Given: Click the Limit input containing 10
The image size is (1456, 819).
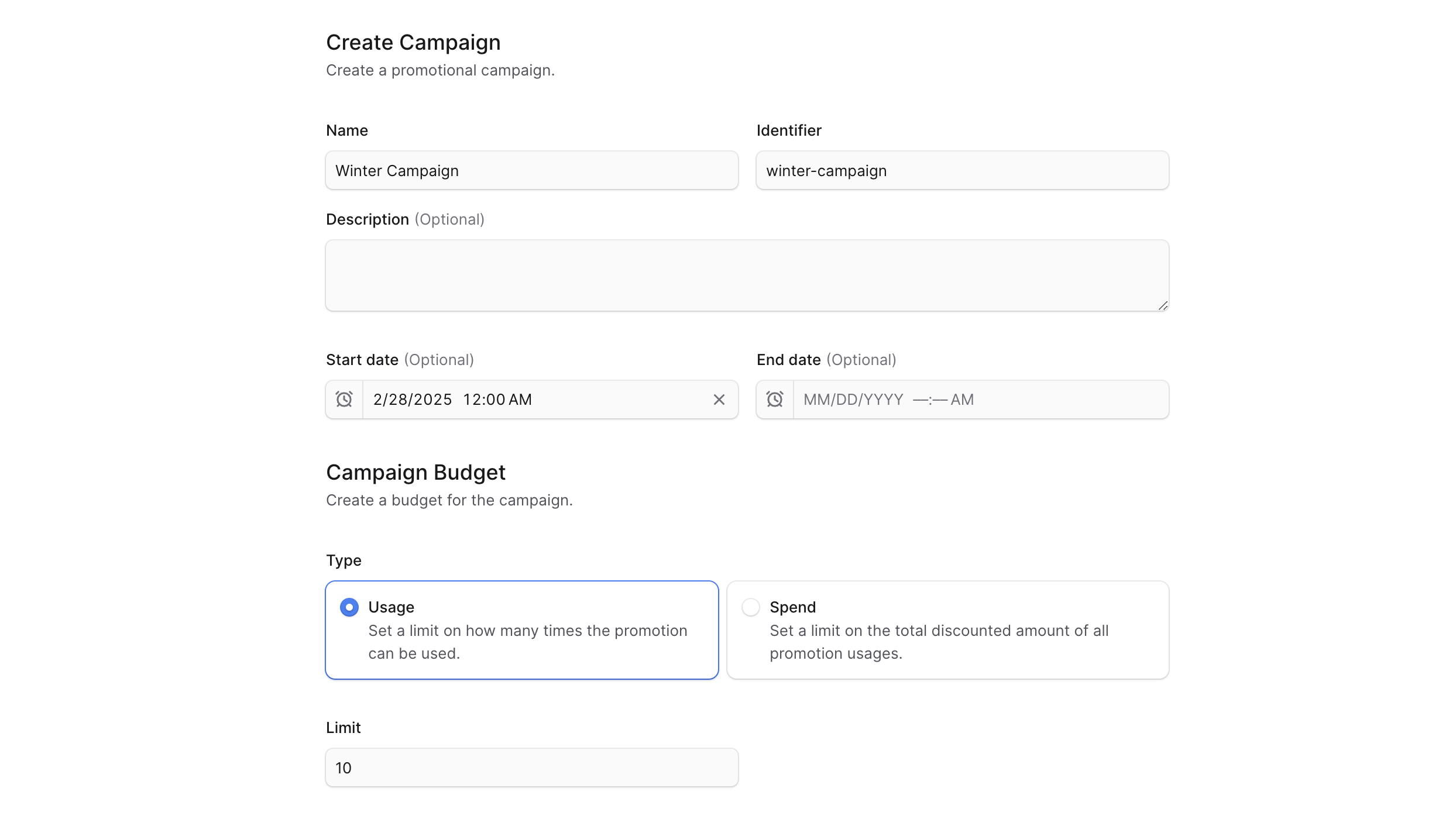Looking at the screenshot, I should click(531, 768).
